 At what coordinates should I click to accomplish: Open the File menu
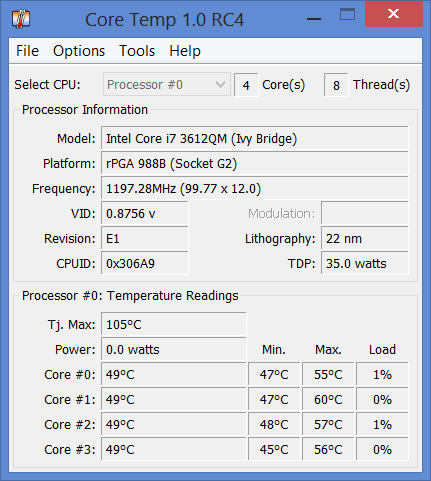(x=27, y=51)
